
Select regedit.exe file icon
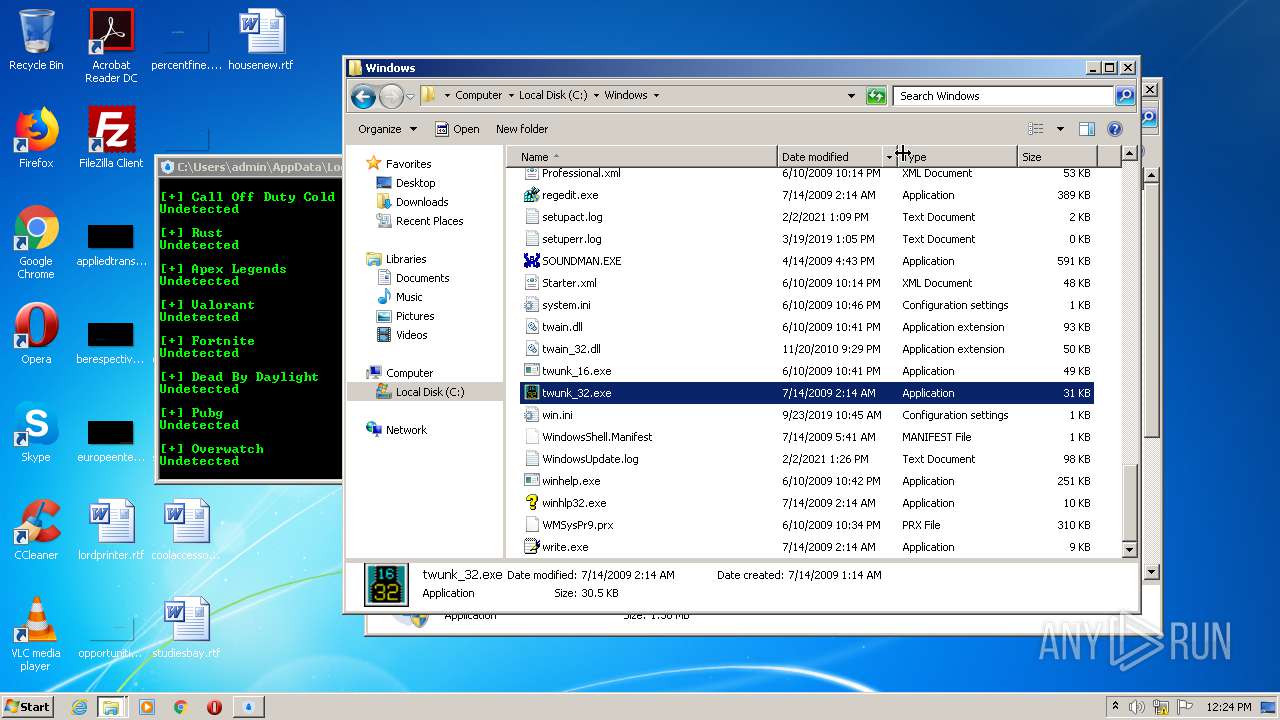click(532, 195)
